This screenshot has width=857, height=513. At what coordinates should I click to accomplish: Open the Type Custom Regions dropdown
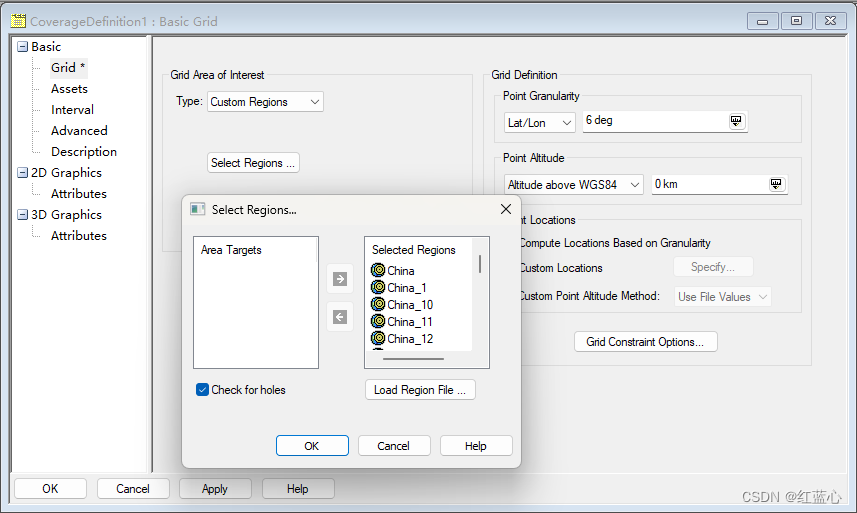pyautogui.click(x=265, y=102)
